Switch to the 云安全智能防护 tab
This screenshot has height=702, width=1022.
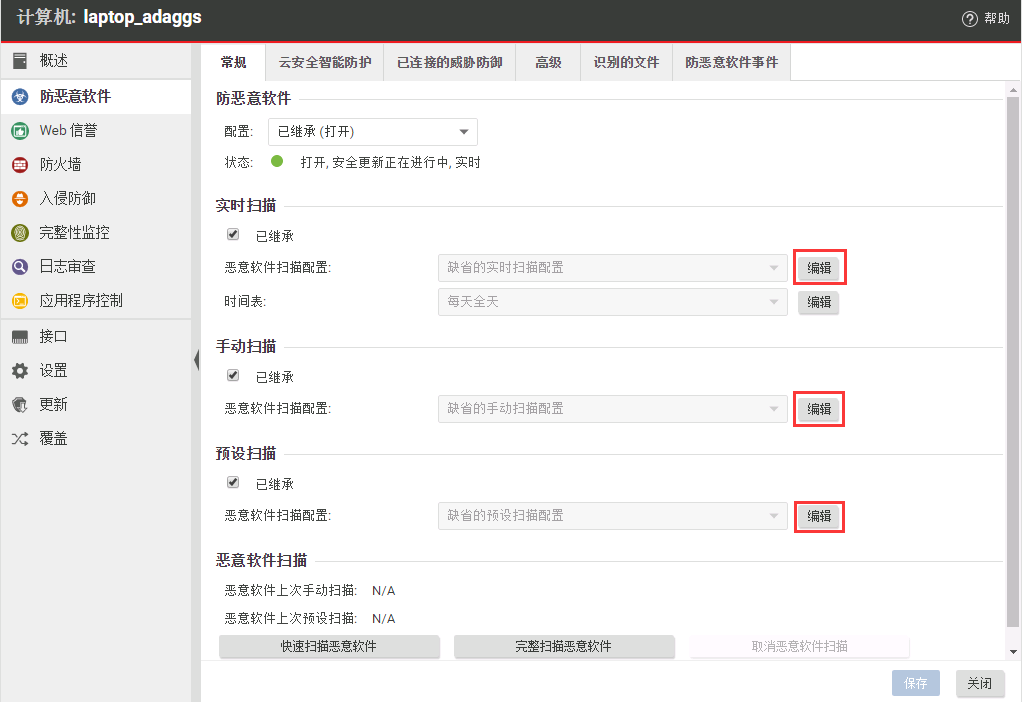tap(324, 62)
